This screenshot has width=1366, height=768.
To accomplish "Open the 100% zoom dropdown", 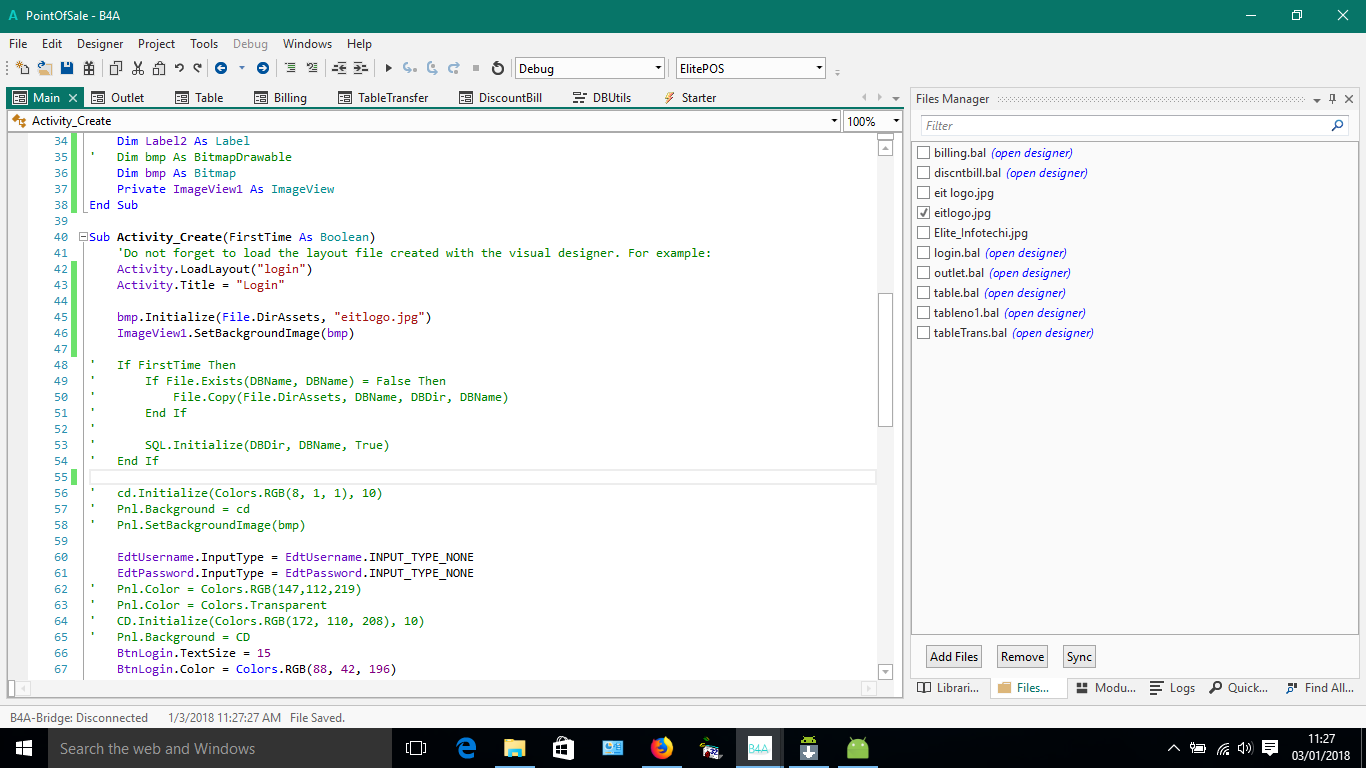I will (896, 121).
